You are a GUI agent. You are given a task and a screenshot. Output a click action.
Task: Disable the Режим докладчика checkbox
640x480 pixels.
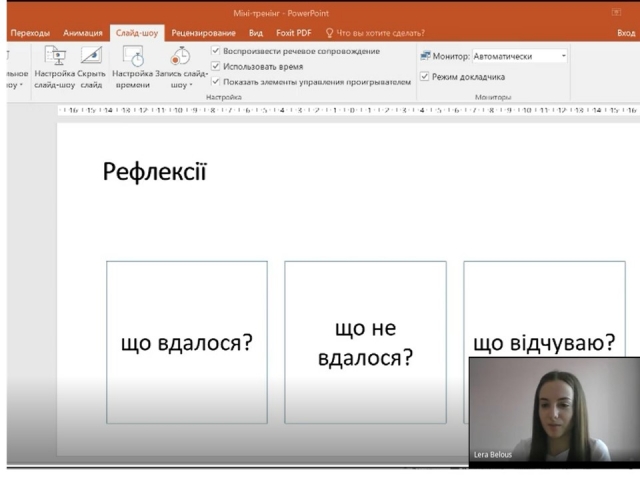425,76
